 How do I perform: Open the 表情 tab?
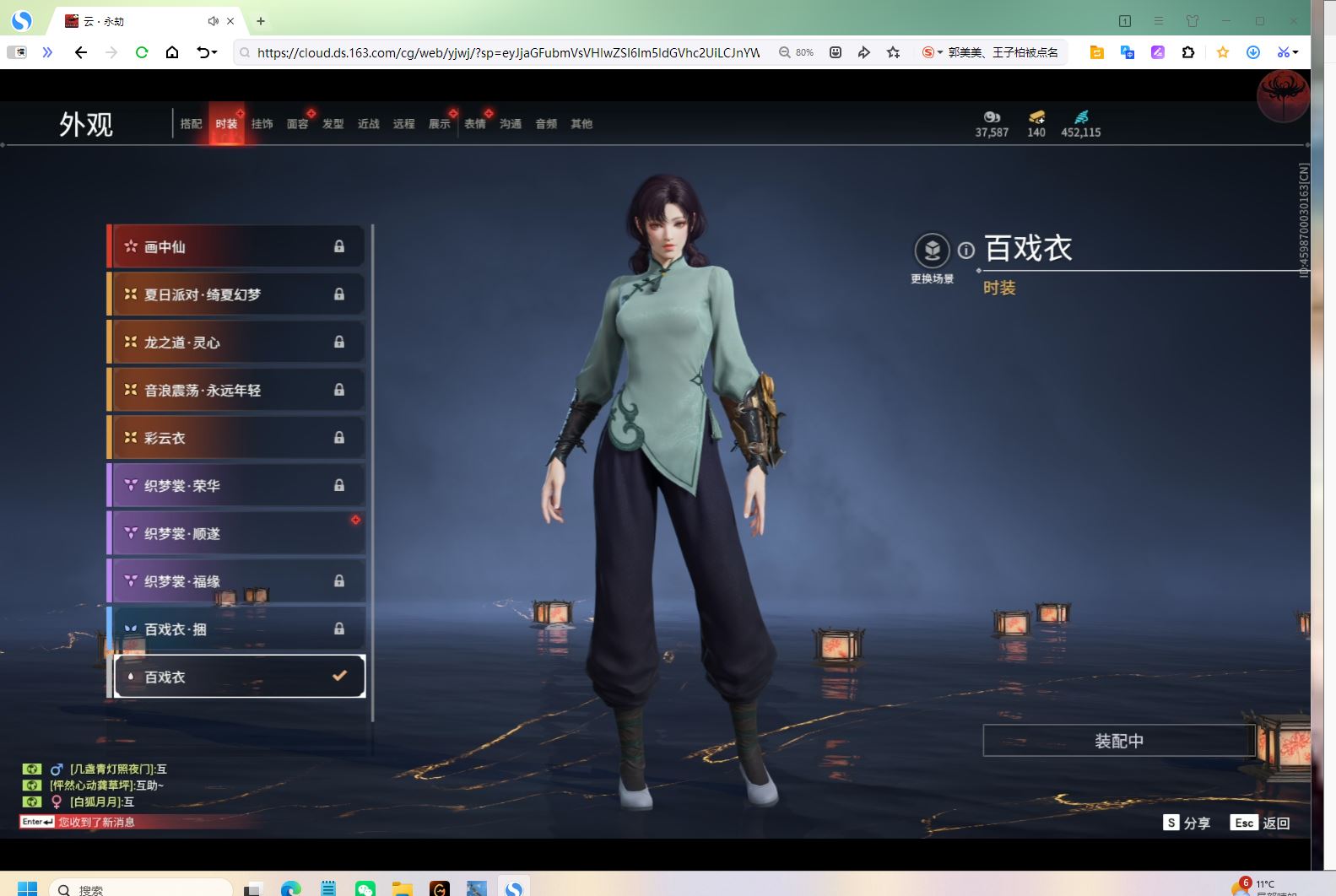coord(474,124)
